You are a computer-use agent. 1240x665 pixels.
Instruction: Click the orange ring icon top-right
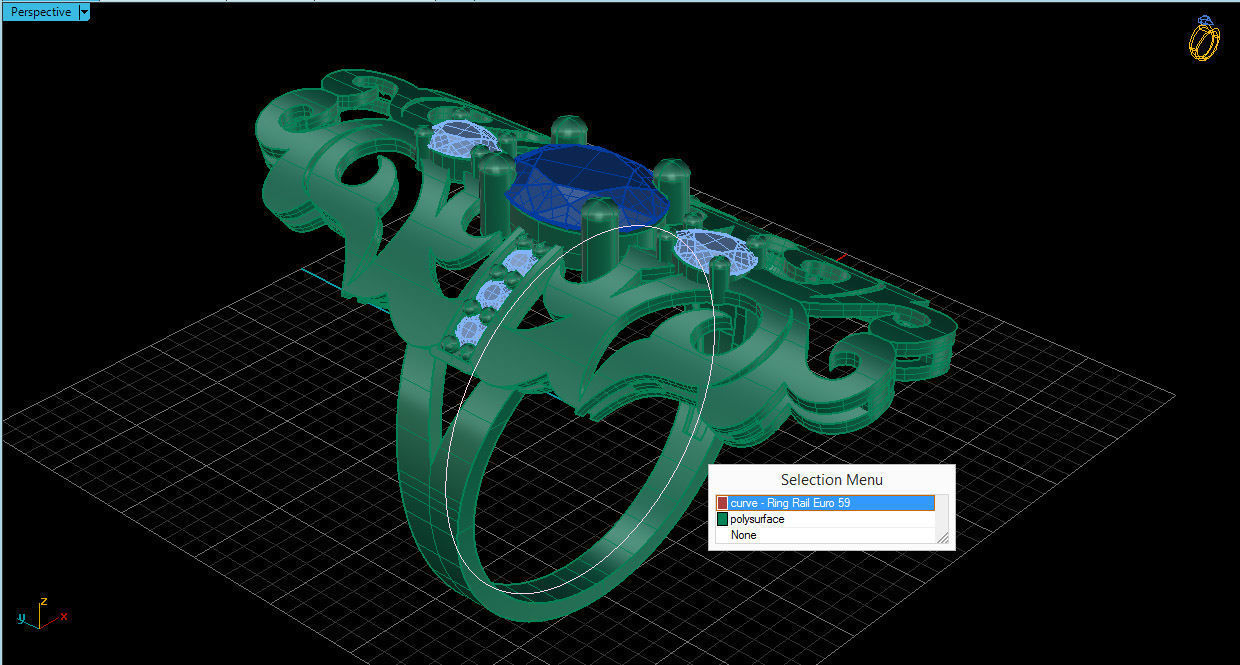click(x=1204, y=38)
